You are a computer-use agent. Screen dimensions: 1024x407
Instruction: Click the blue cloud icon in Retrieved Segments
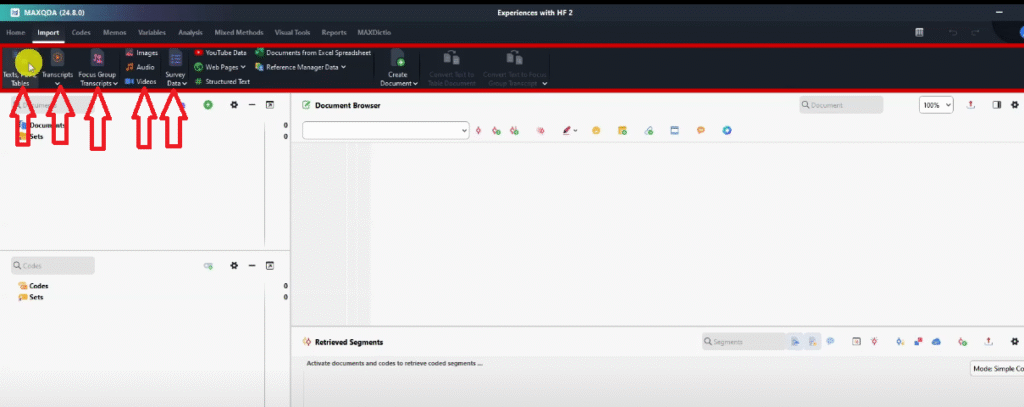936,342
